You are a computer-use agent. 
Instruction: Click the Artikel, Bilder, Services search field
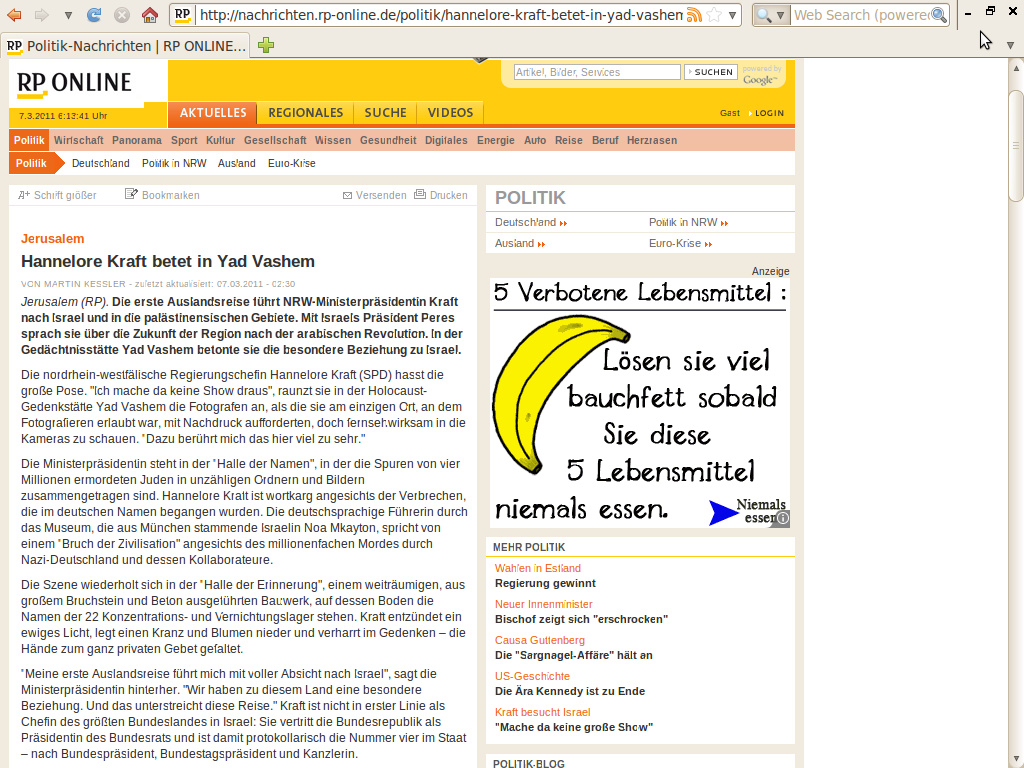coord(597,72)
